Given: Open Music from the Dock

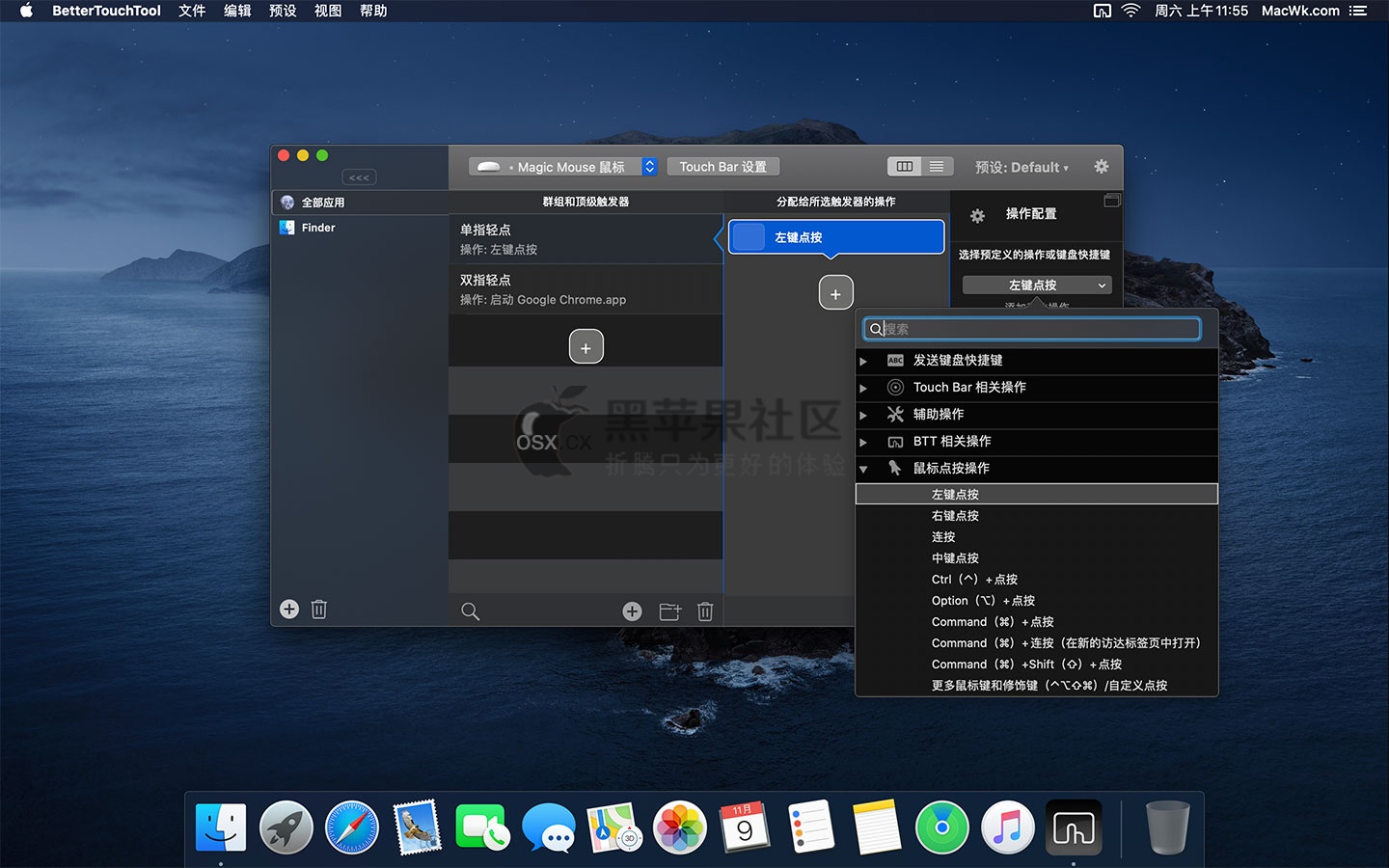Looking at the screenshot, I should click(x=1008, y=827).
